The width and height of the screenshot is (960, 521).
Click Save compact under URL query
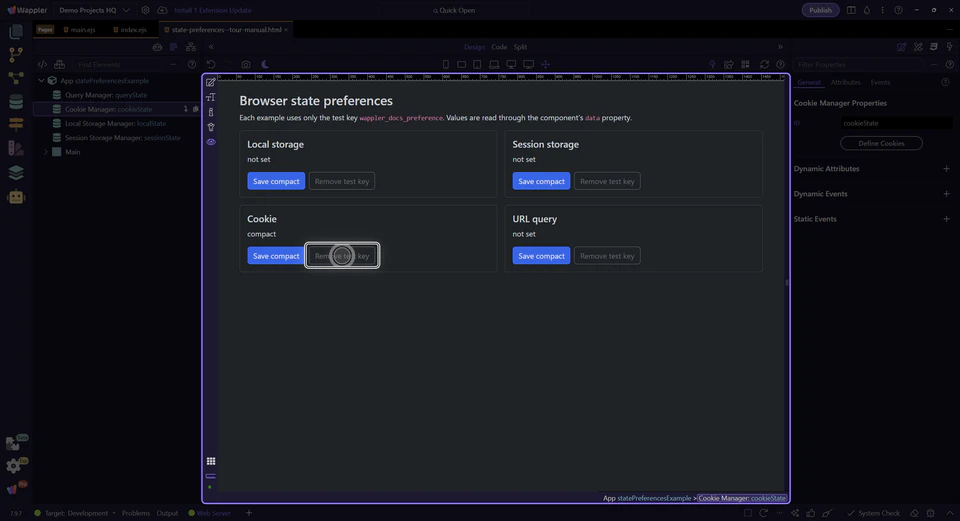click(x=541, y=256)
